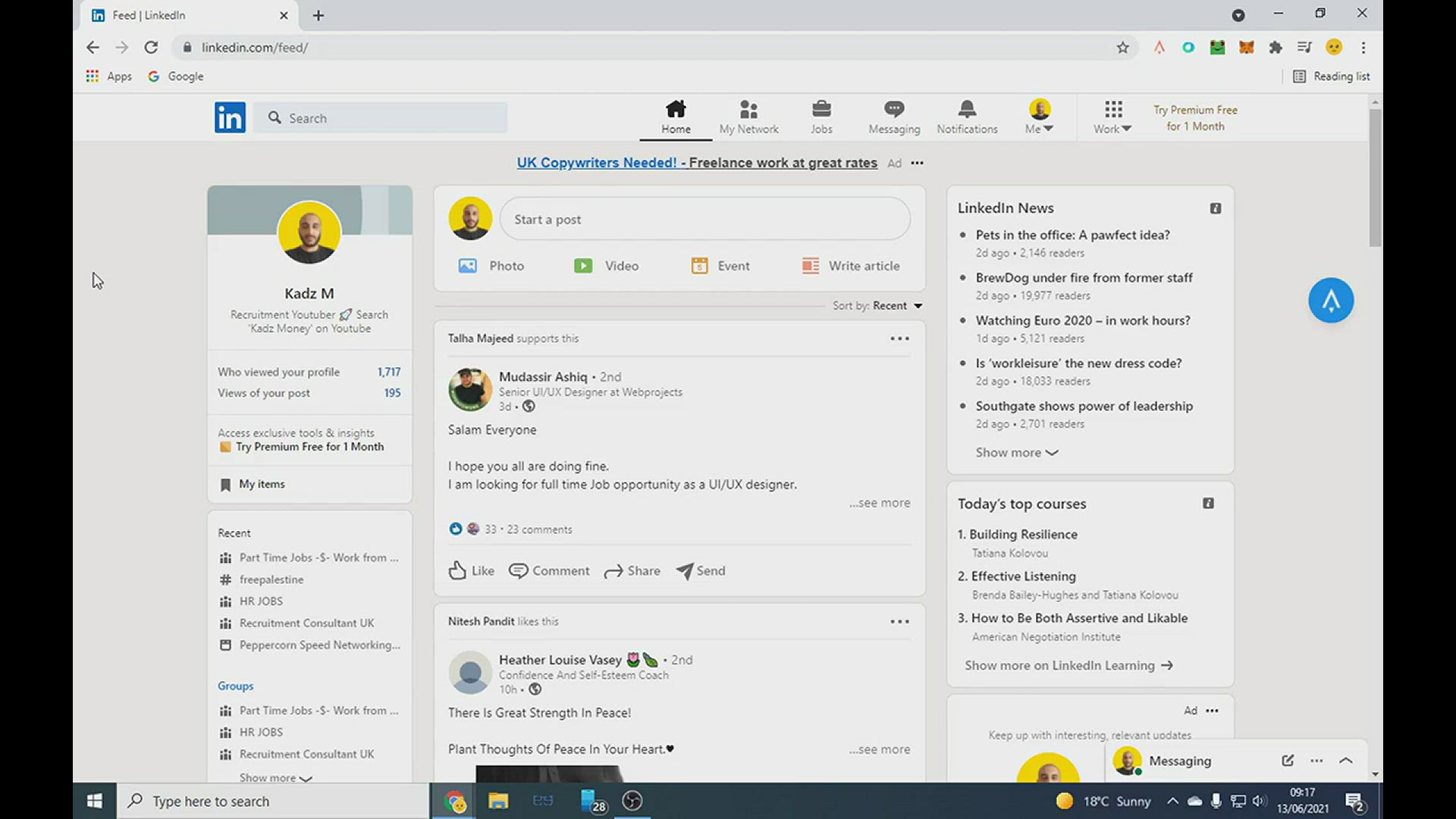Select the Home tab

click(x=676, y=118)
